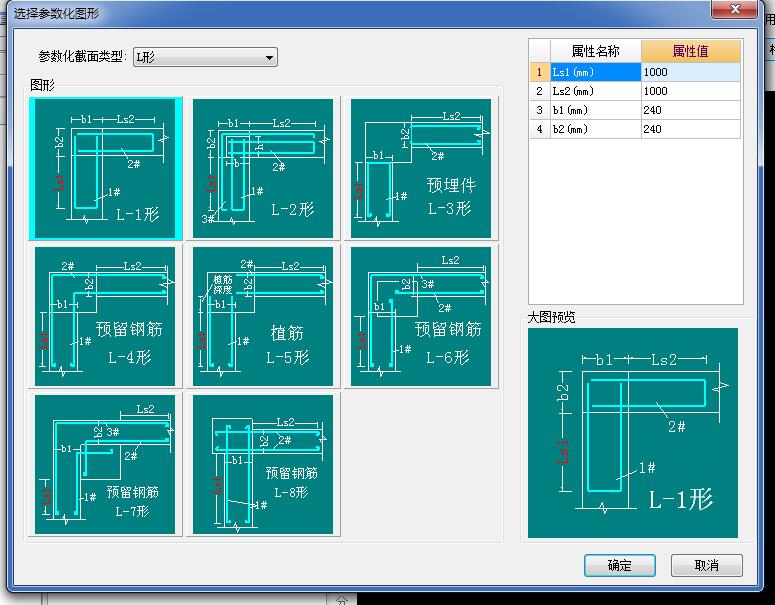Close the 选择参数化图形 dialog
Screen dimensions: 775x605
(734, 9)
